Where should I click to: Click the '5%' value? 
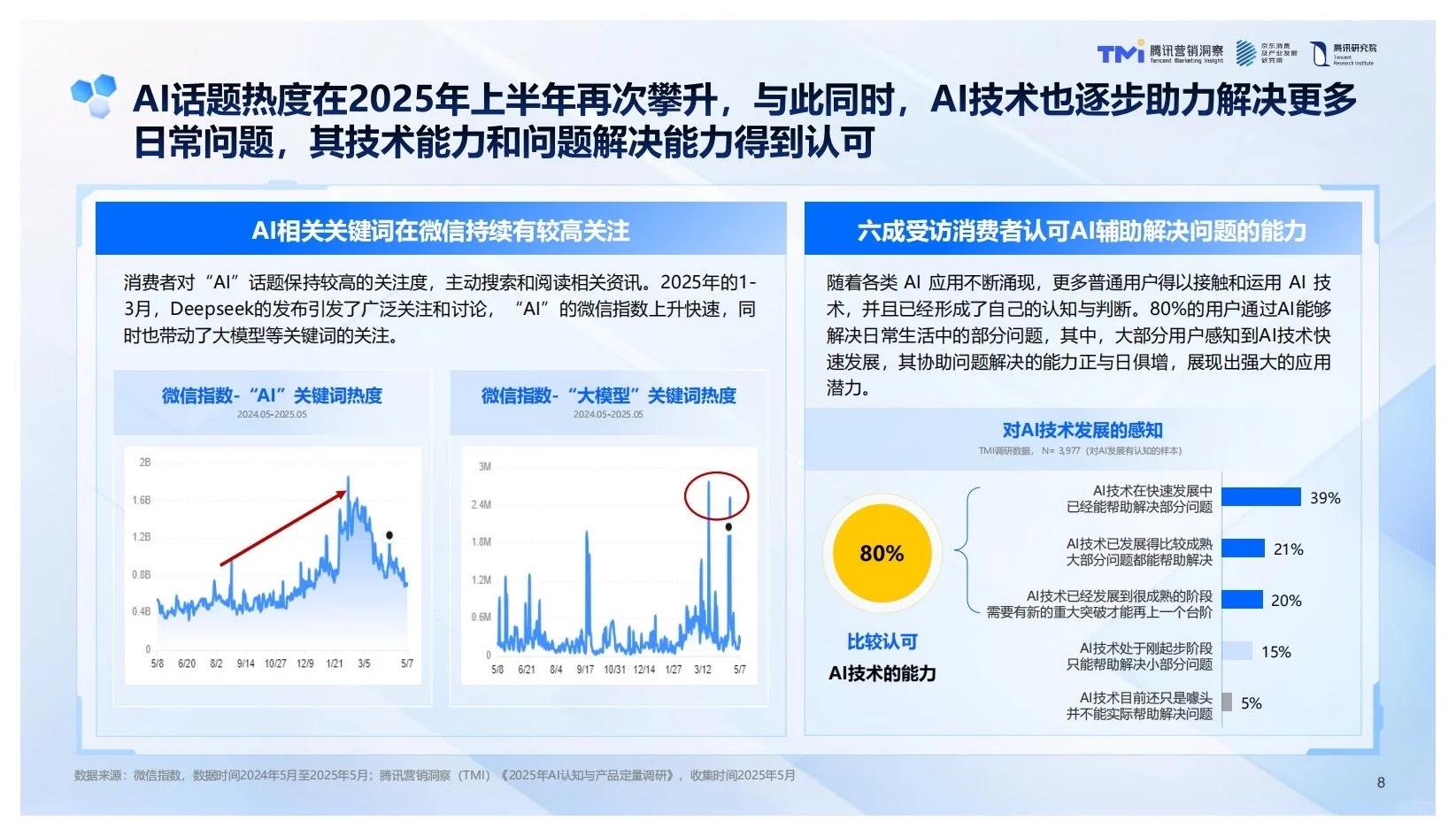point(1251,703)
